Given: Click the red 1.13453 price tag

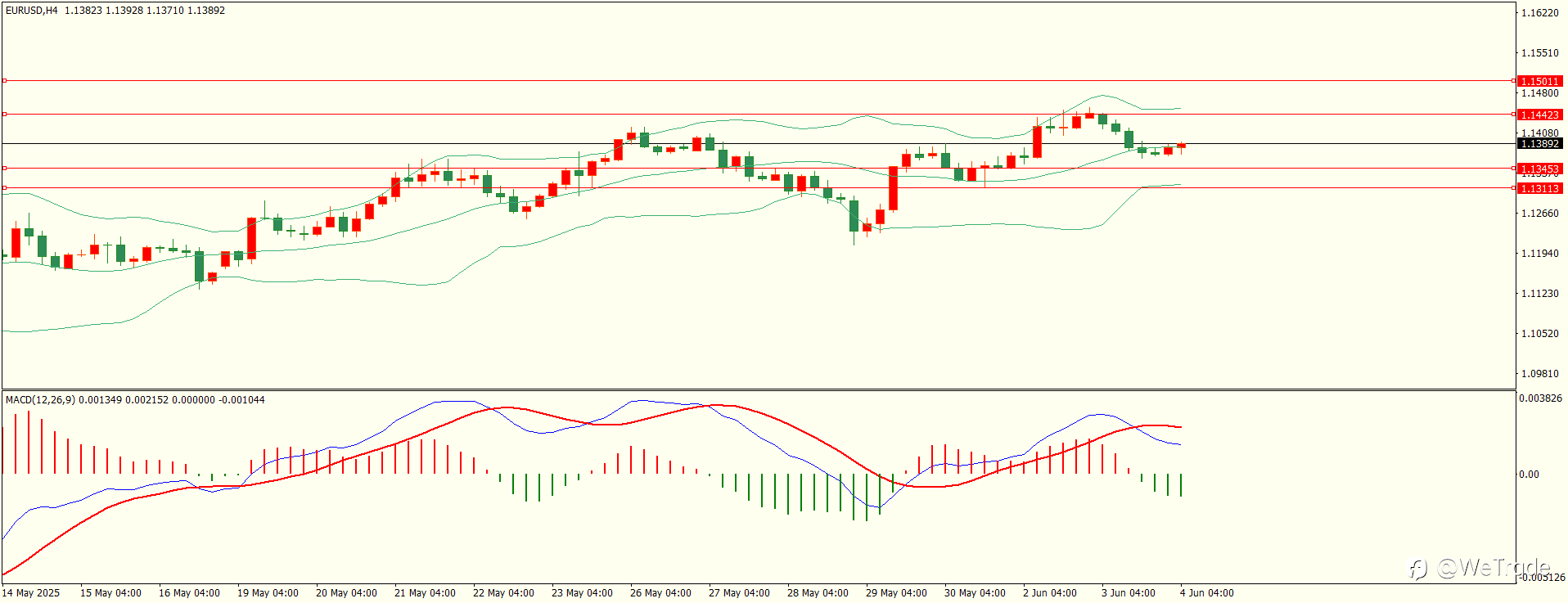Looking at the screenshot, I should point(1539,169).
